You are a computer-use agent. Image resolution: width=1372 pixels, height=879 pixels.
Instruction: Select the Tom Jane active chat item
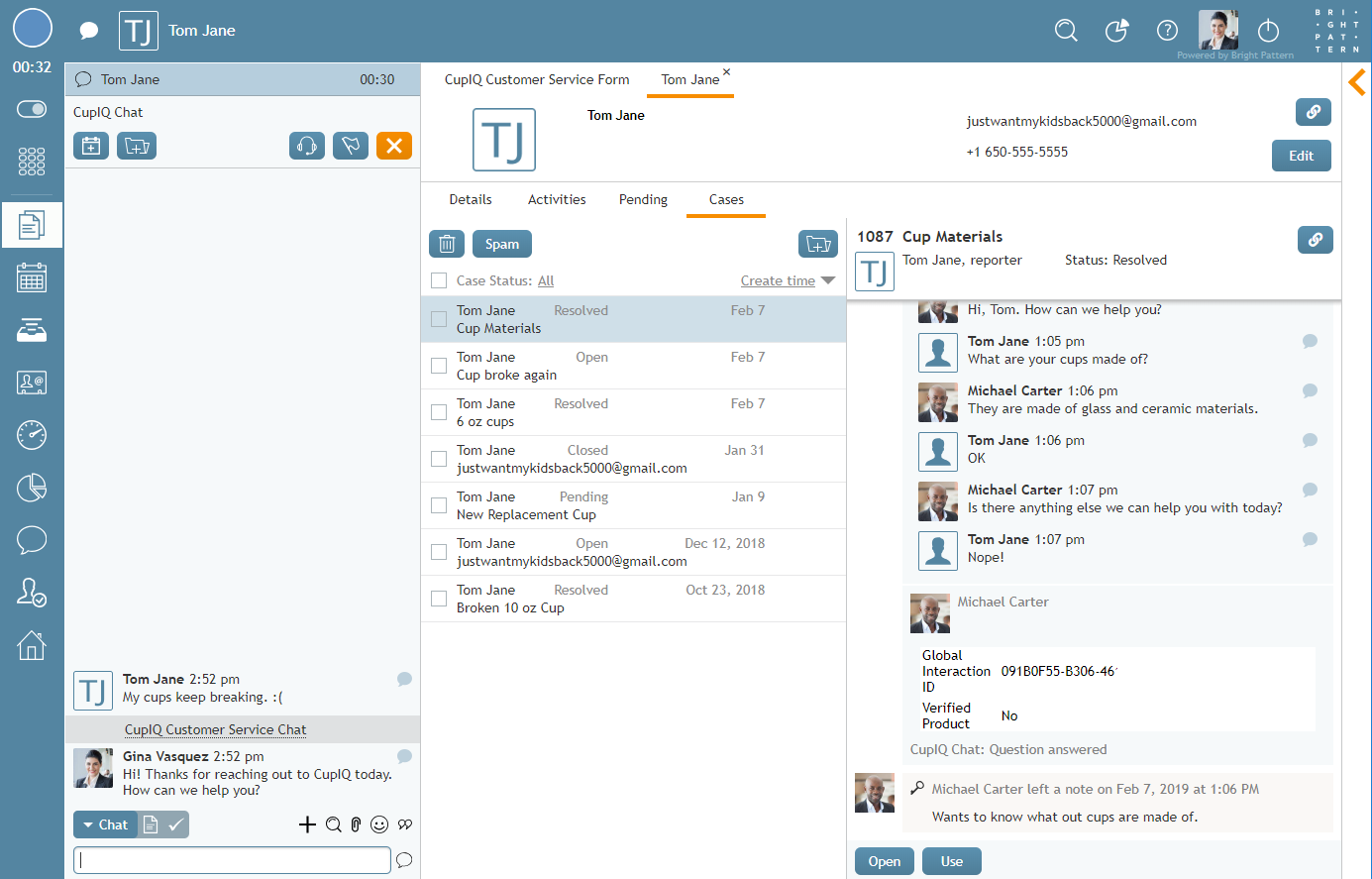click(243, 79)
